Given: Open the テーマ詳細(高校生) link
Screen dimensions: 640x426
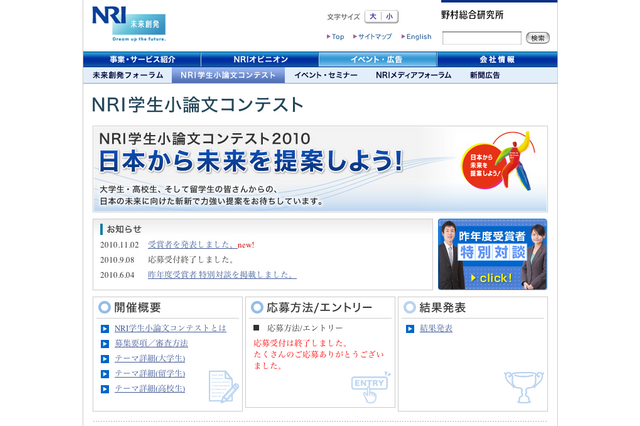Looking at the screenshot, I should [x=150, y=389].
